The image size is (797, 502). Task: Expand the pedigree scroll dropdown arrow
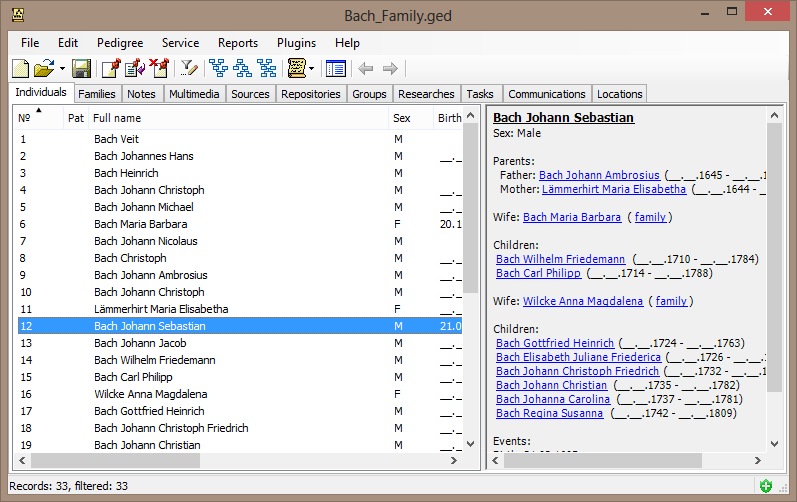coord(312,69)
